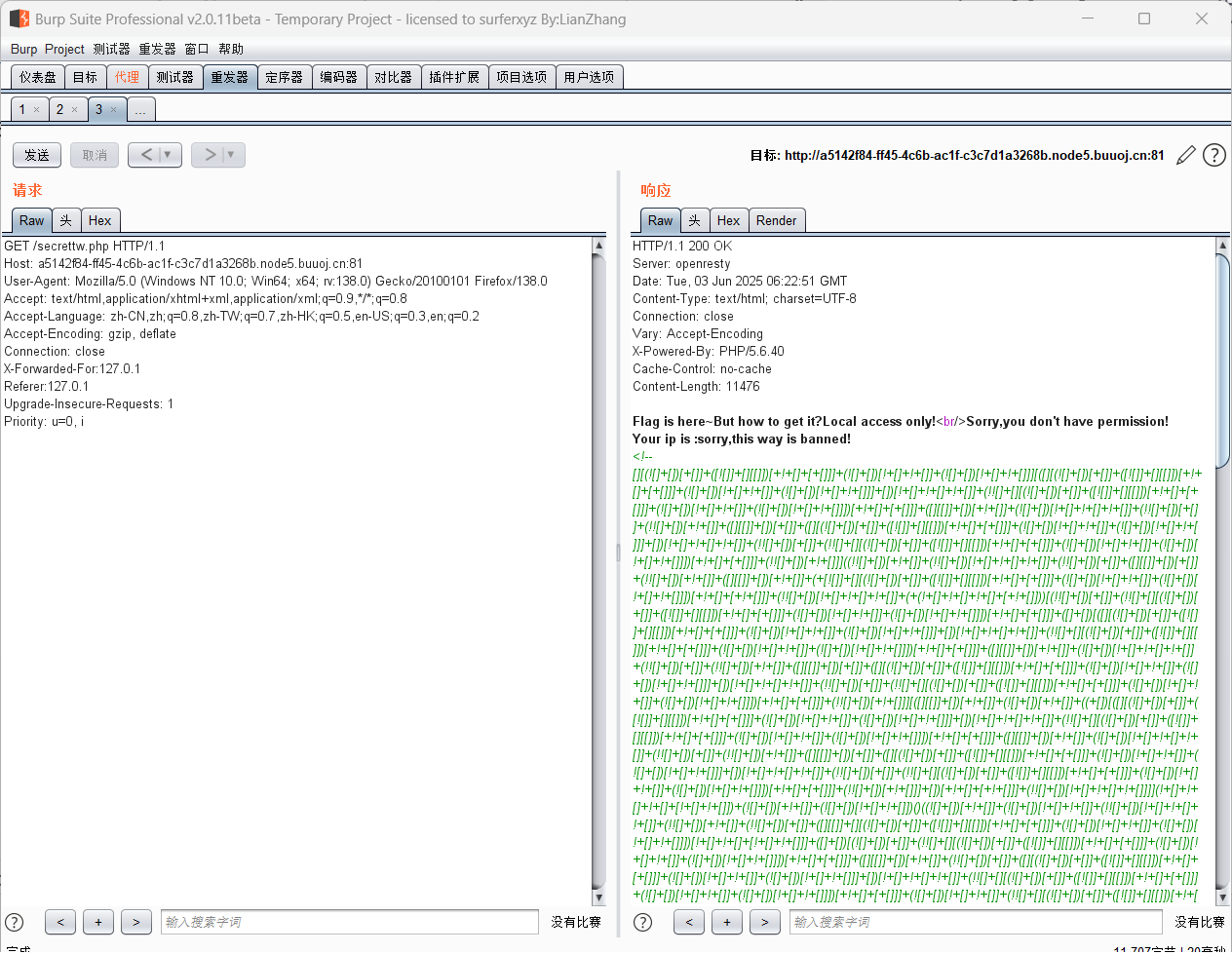The image size is (1232, 954).
Task: Switch to the 对比器 comparer tab
Action: [394, 77]
